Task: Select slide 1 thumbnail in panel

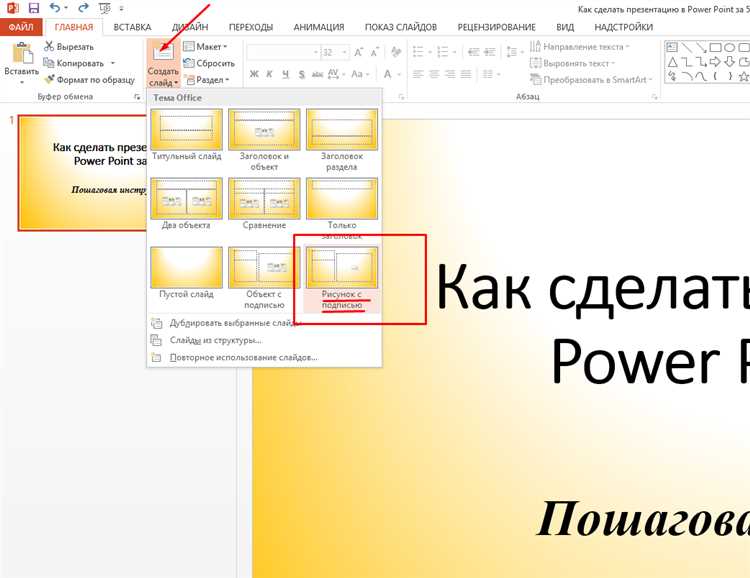Action: coord(82,173)
